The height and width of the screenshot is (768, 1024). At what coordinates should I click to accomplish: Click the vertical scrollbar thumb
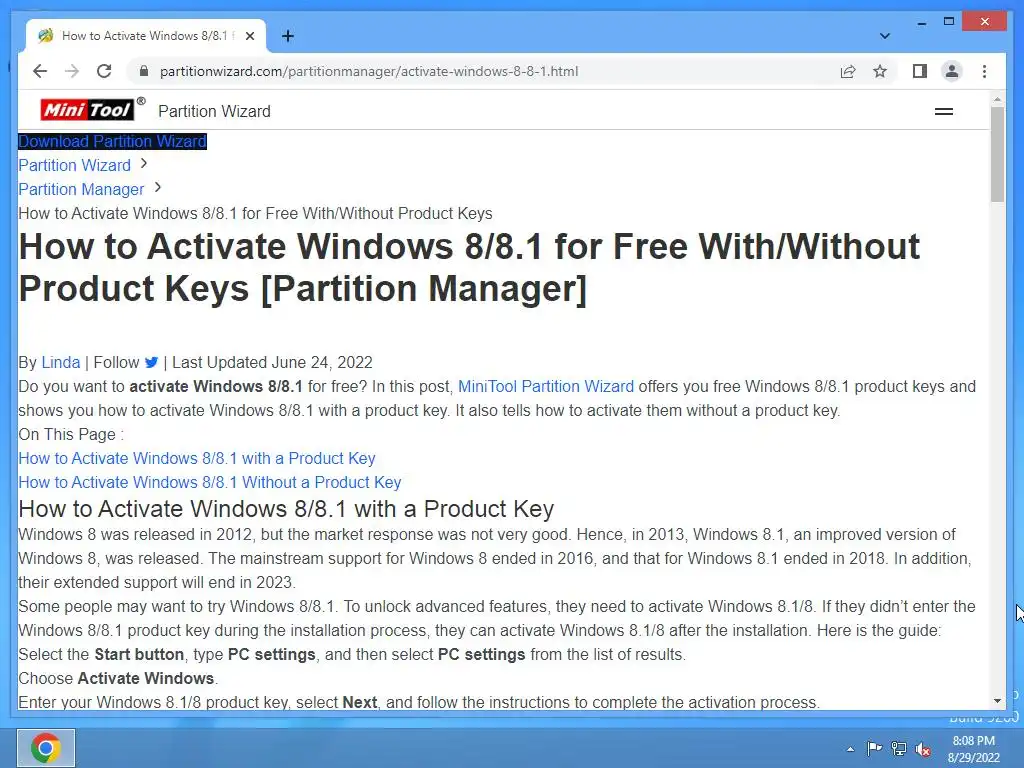pos(997,154)
